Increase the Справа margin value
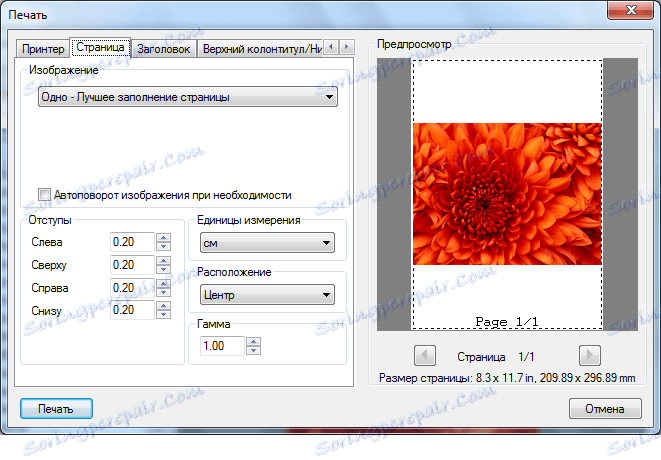This screenshot has height=460, width=661. point(164,283)
